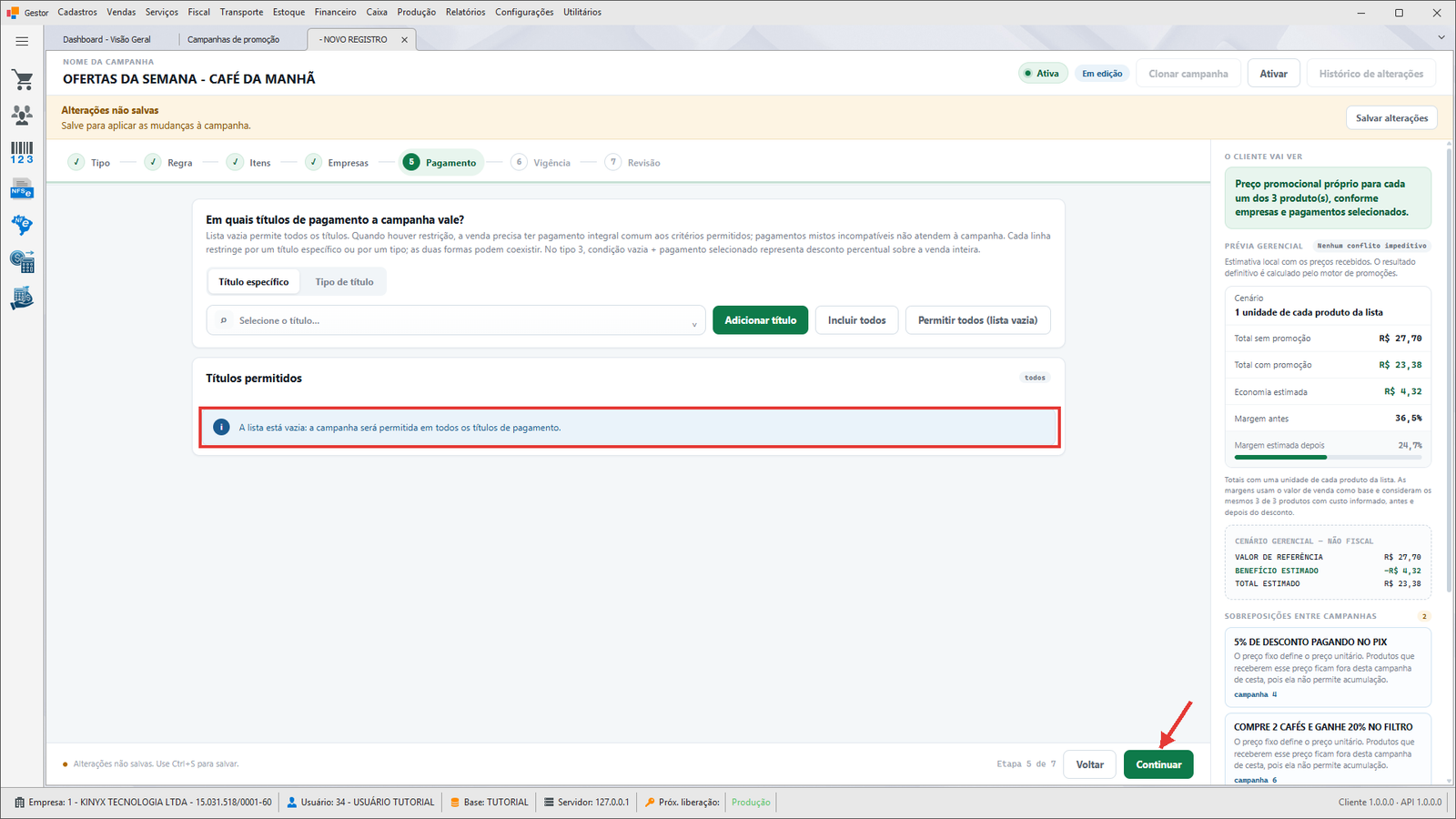
Task: Click the campaign name OFERTAS DA SEMANA field
Action: 189,79
